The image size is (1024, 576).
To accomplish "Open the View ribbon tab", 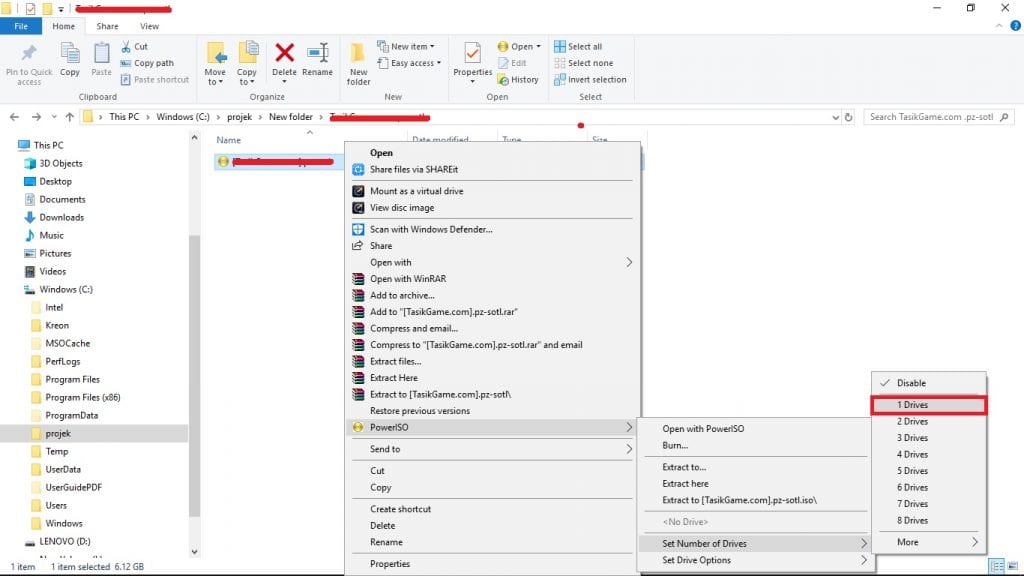I will coord(149,26).
